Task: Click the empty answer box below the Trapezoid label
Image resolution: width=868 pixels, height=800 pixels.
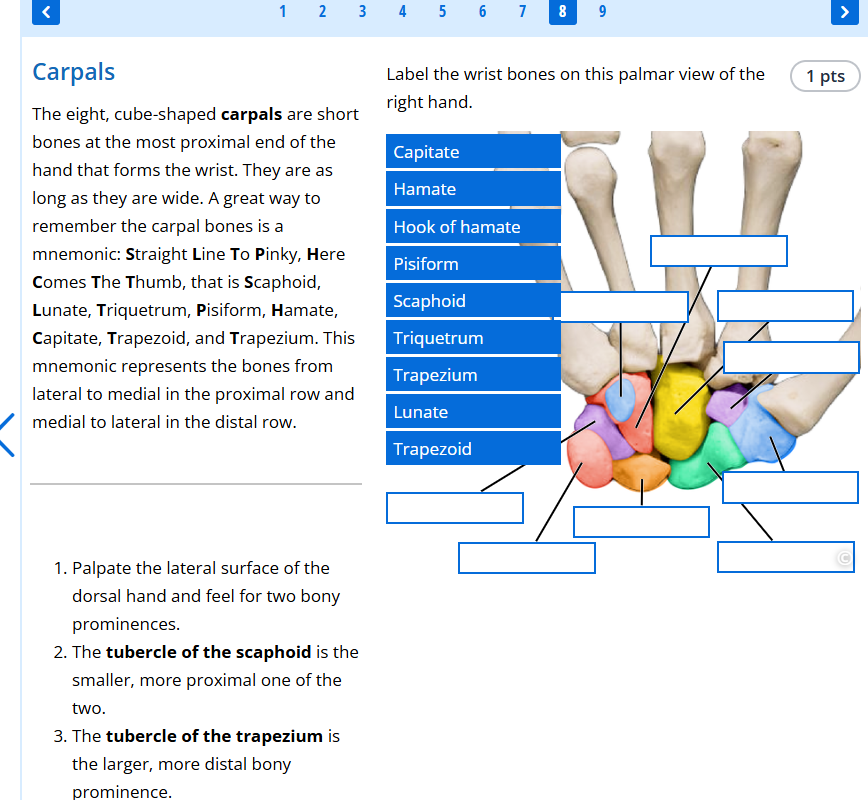Action: pos(454,507)
